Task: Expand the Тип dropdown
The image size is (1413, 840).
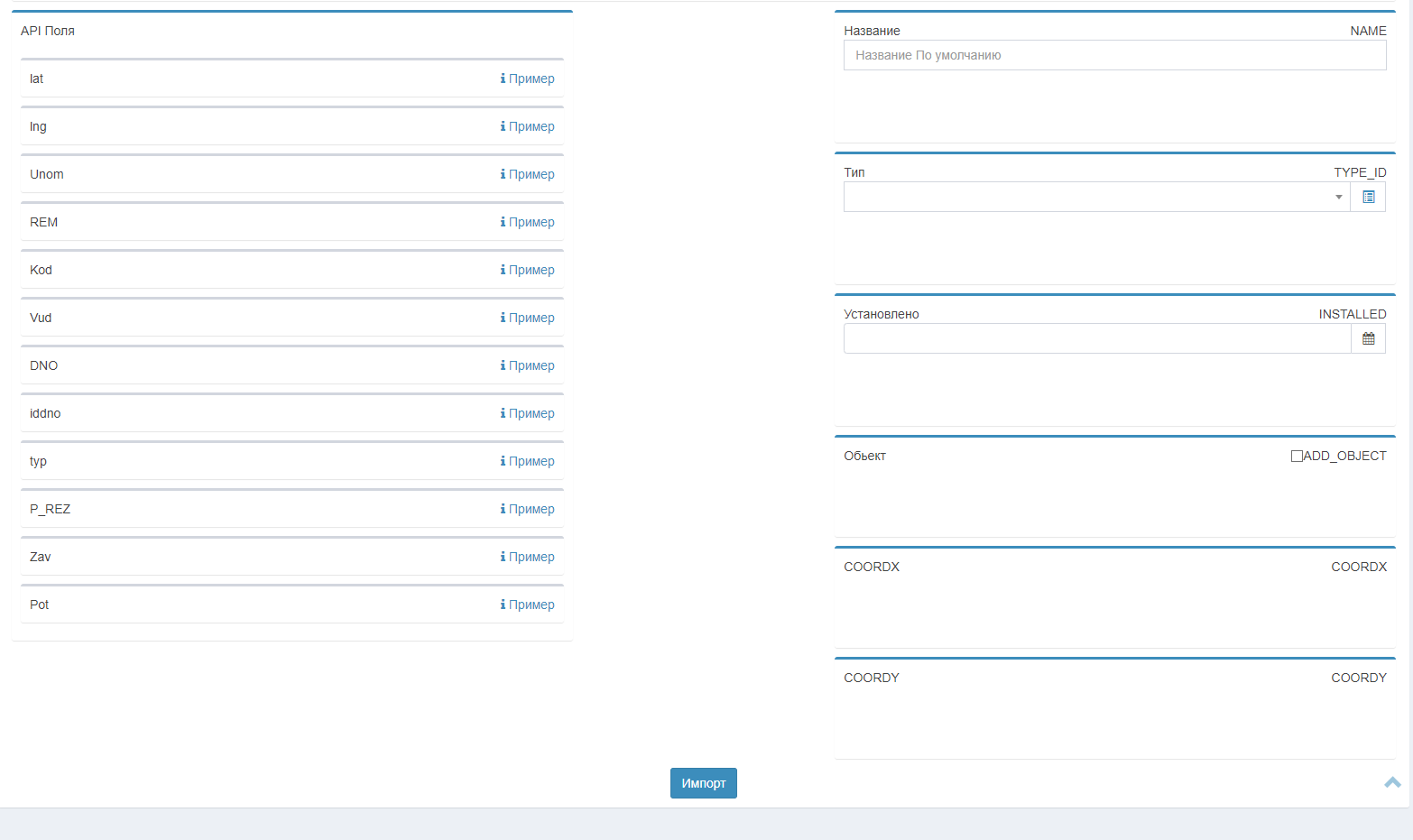Action: pyautogui.click(x=1338, y=197)
